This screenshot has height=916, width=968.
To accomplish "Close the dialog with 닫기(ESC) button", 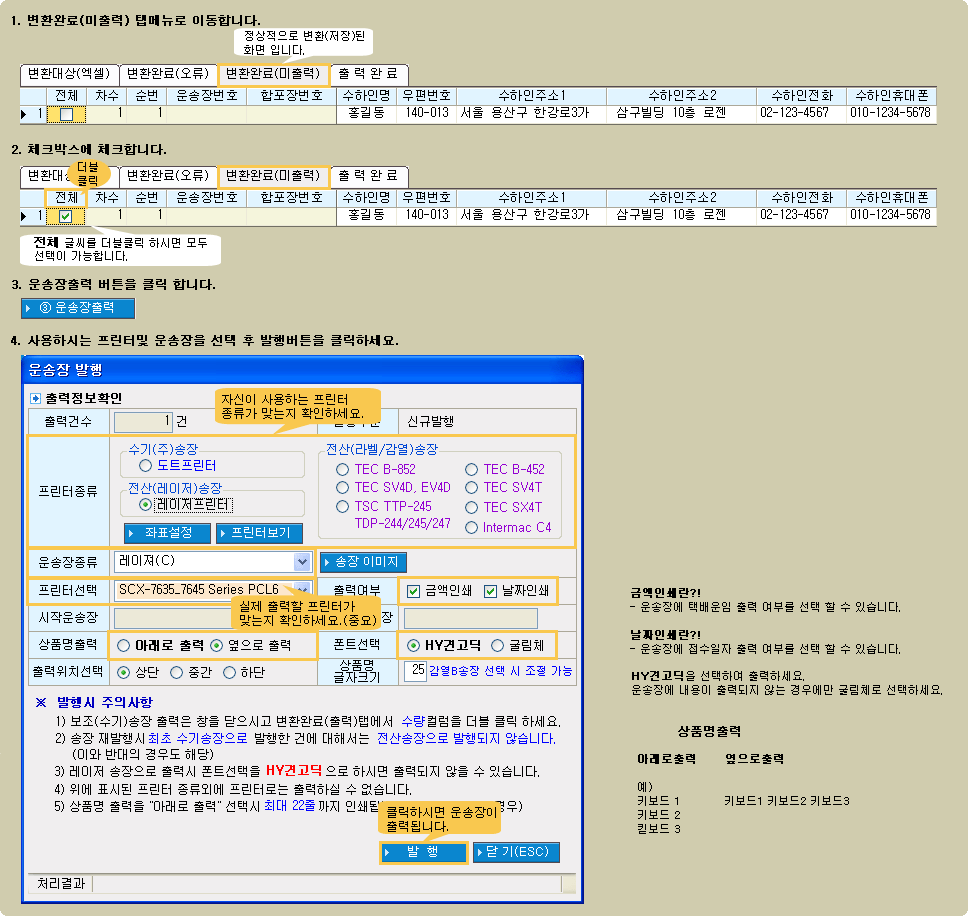I will pyautogui.click(x=516, y=852).
